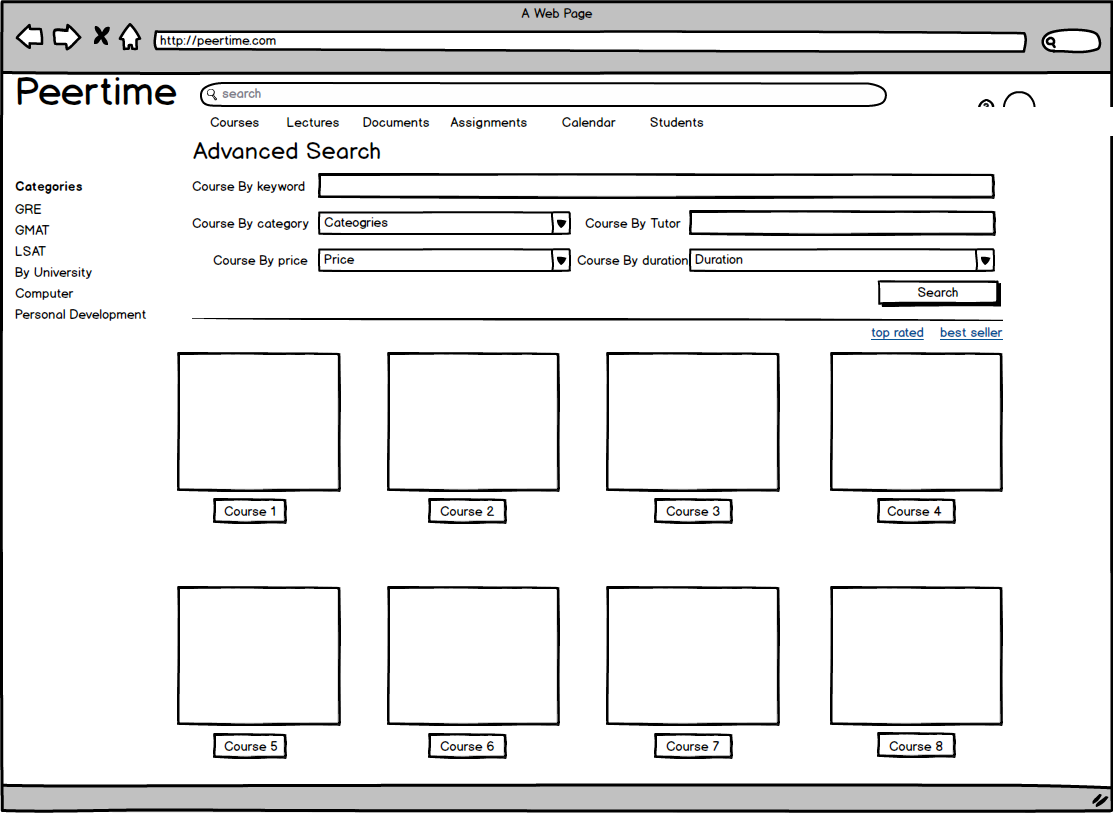Select the GMAT category in sidebar
The height and width of the screenshot is (813, 1113).
pos(32,230)
